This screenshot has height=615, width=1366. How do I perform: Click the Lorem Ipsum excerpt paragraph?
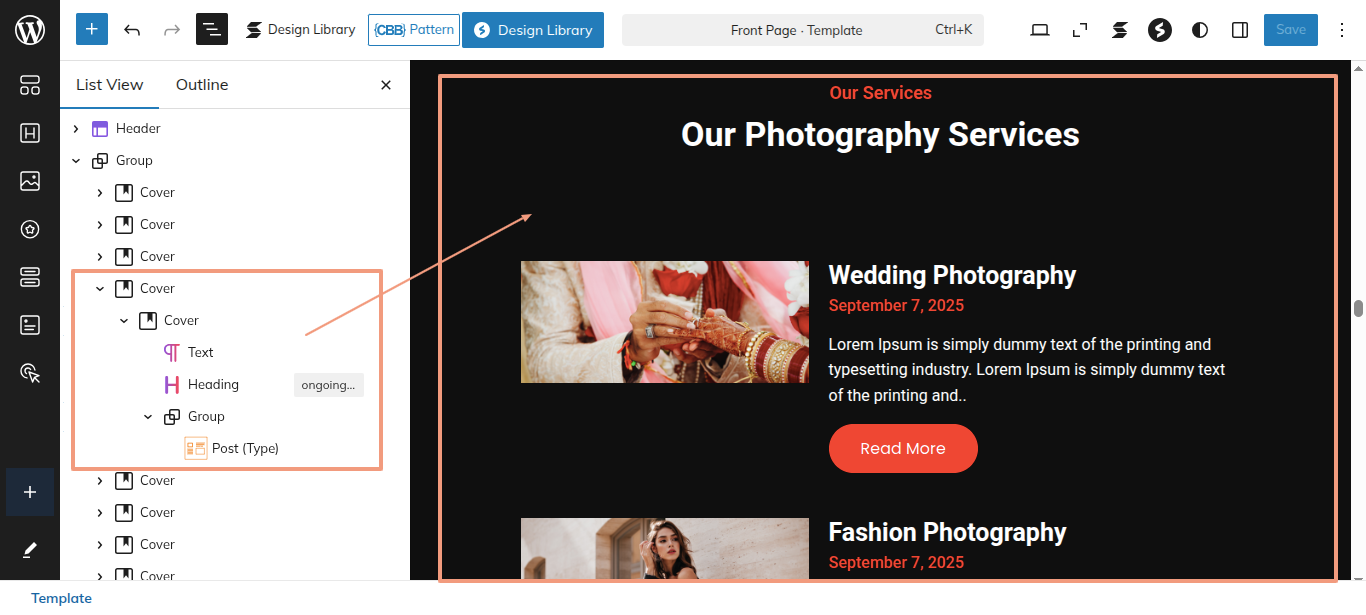click(x=1027, y=370)
